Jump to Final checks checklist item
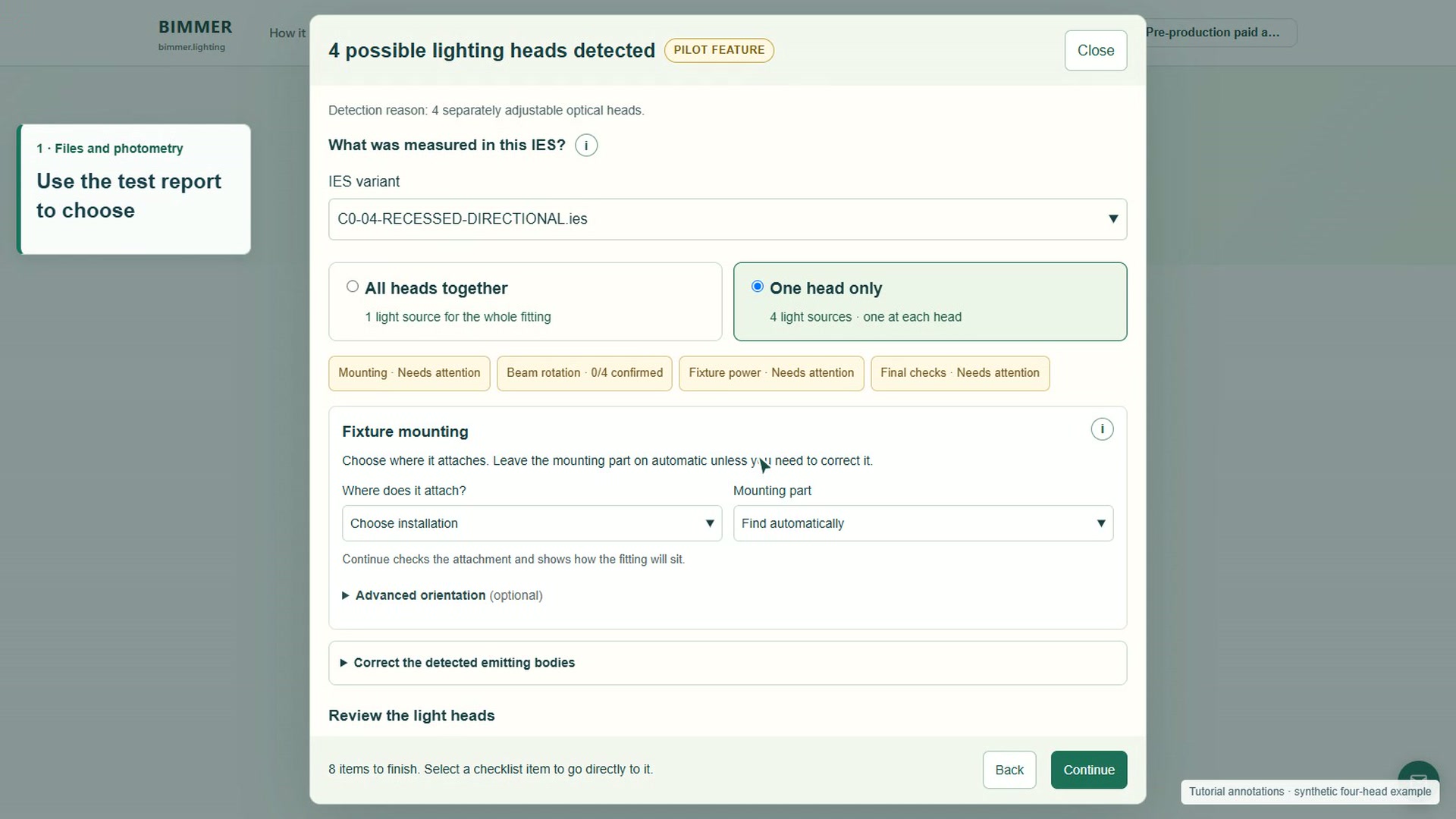1456x819 pixels. tap(960, 373)
